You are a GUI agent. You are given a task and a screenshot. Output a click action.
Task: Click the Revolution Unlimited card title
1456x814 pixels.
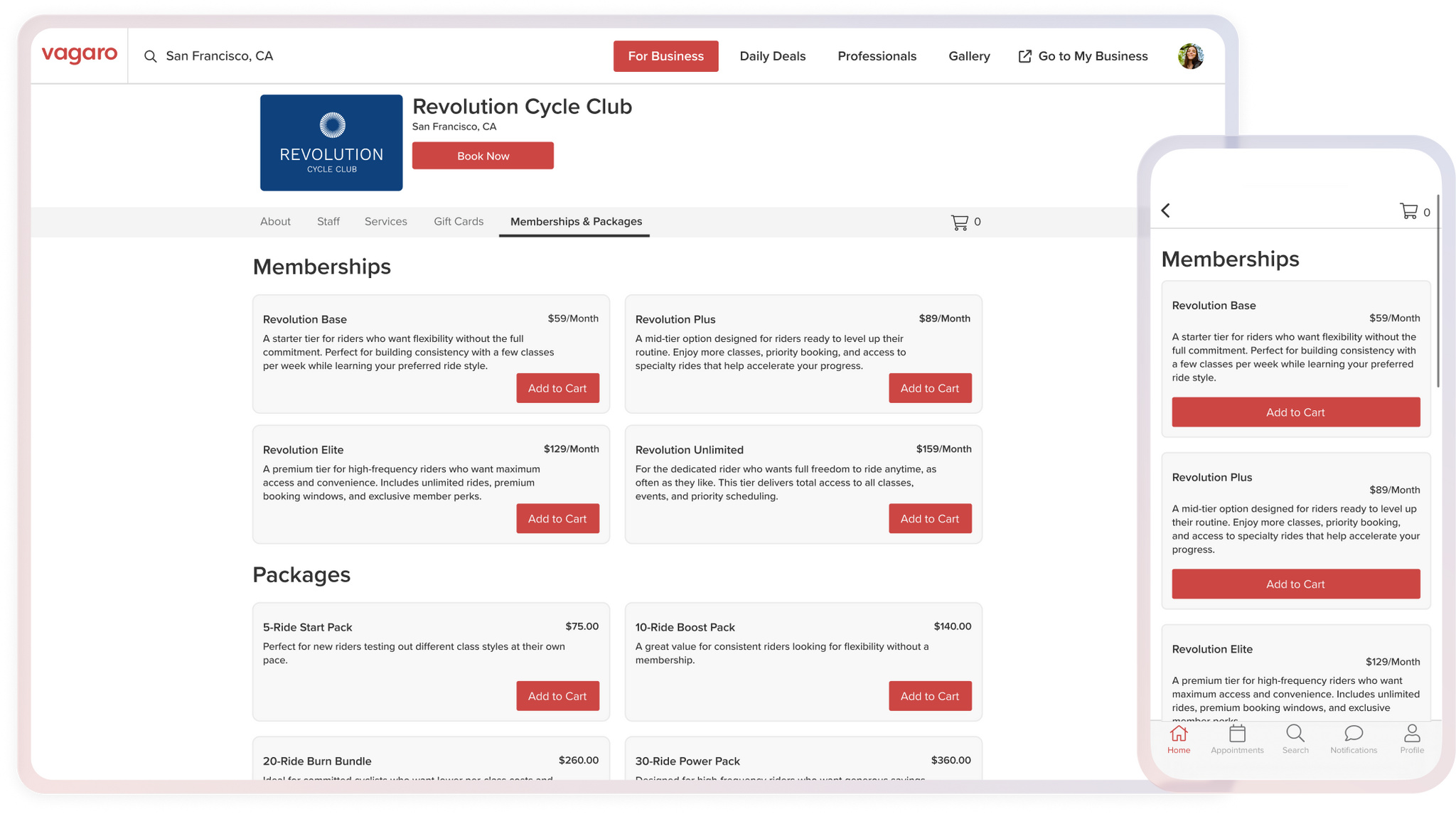pos(690,450)
